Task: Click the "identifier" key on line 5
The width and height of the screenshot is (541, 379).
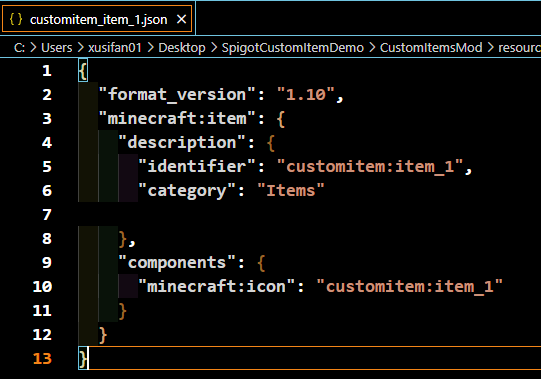Action: (x=197, y=166)
